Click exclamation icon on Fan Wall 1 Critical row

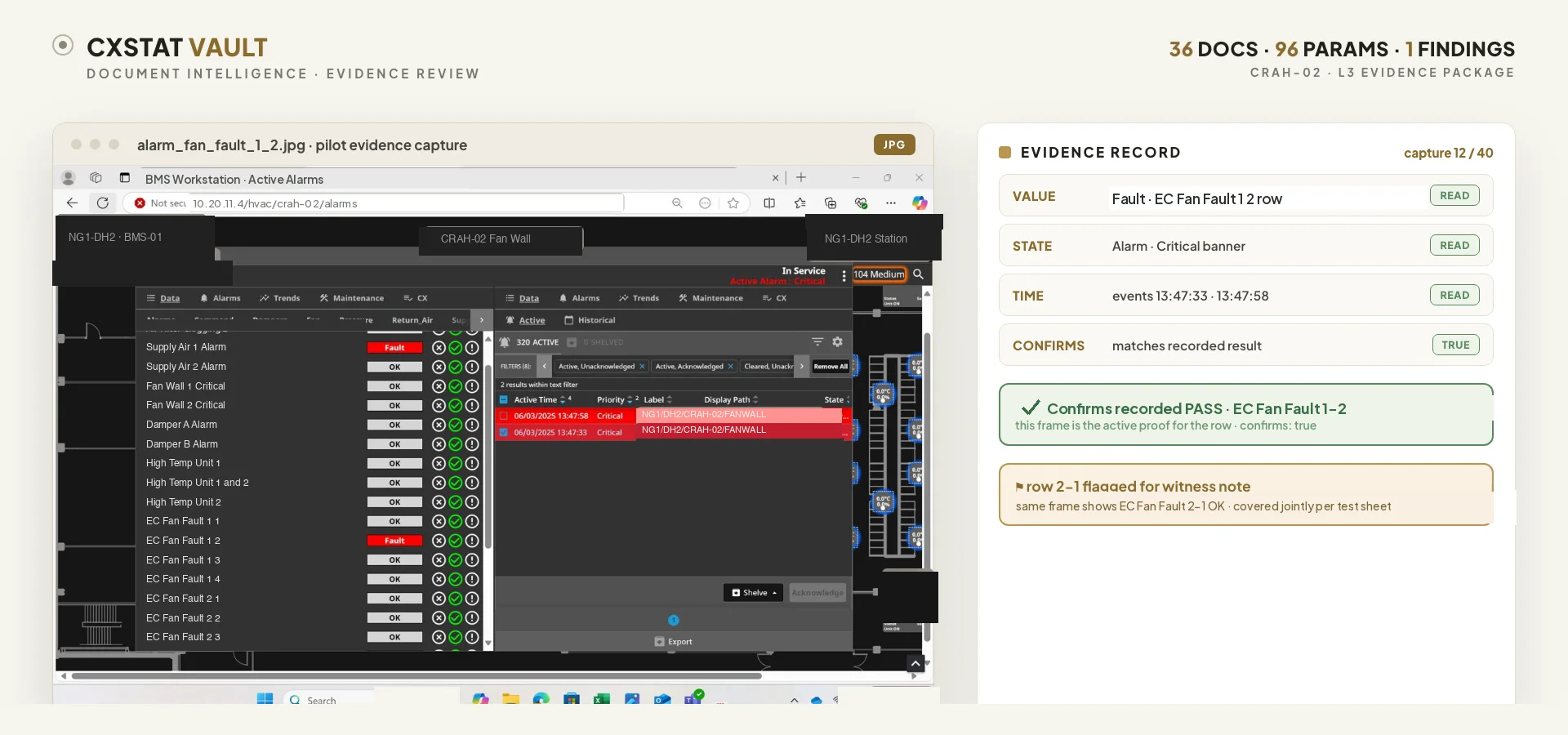[x=472, y=386]
